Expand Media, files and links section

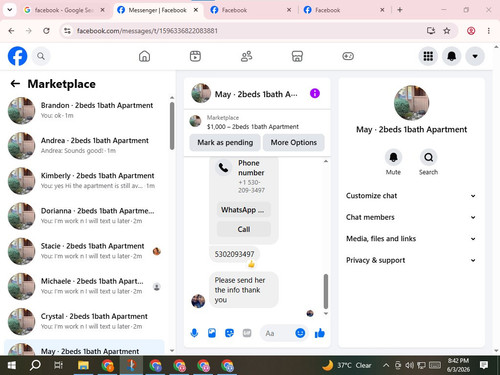point(411,239)
